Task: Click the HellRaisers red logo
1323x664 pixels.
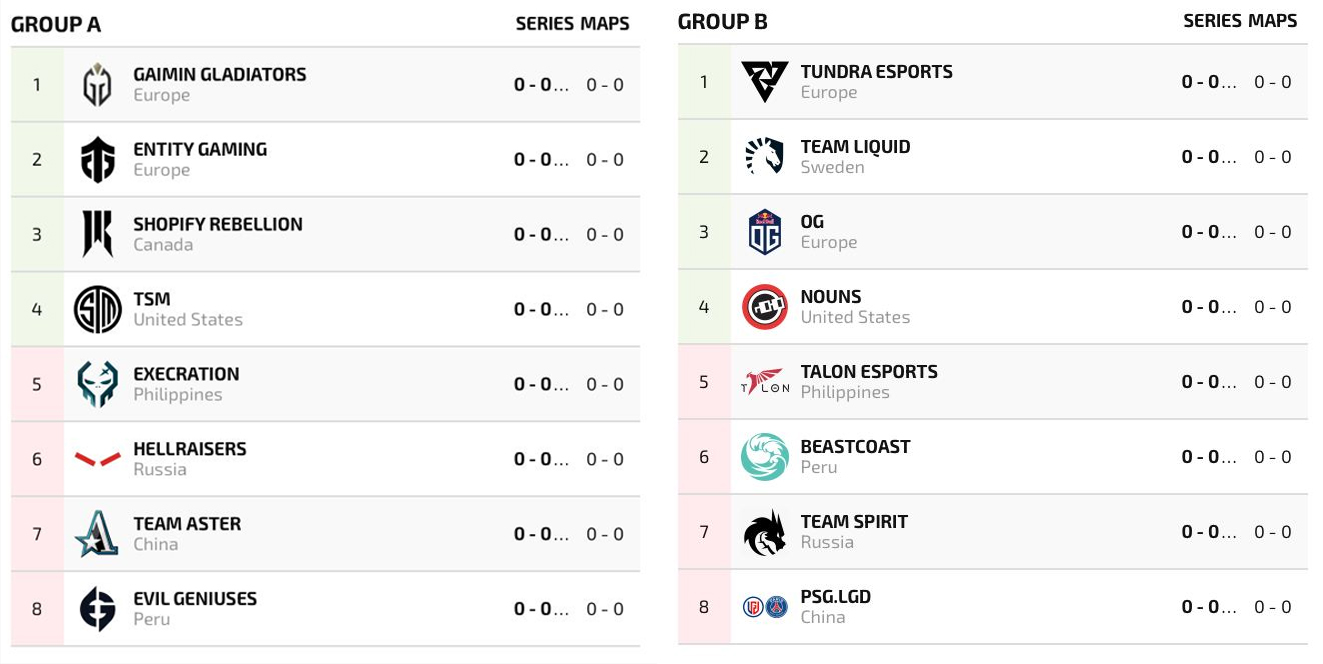Action: pos(97,460)
